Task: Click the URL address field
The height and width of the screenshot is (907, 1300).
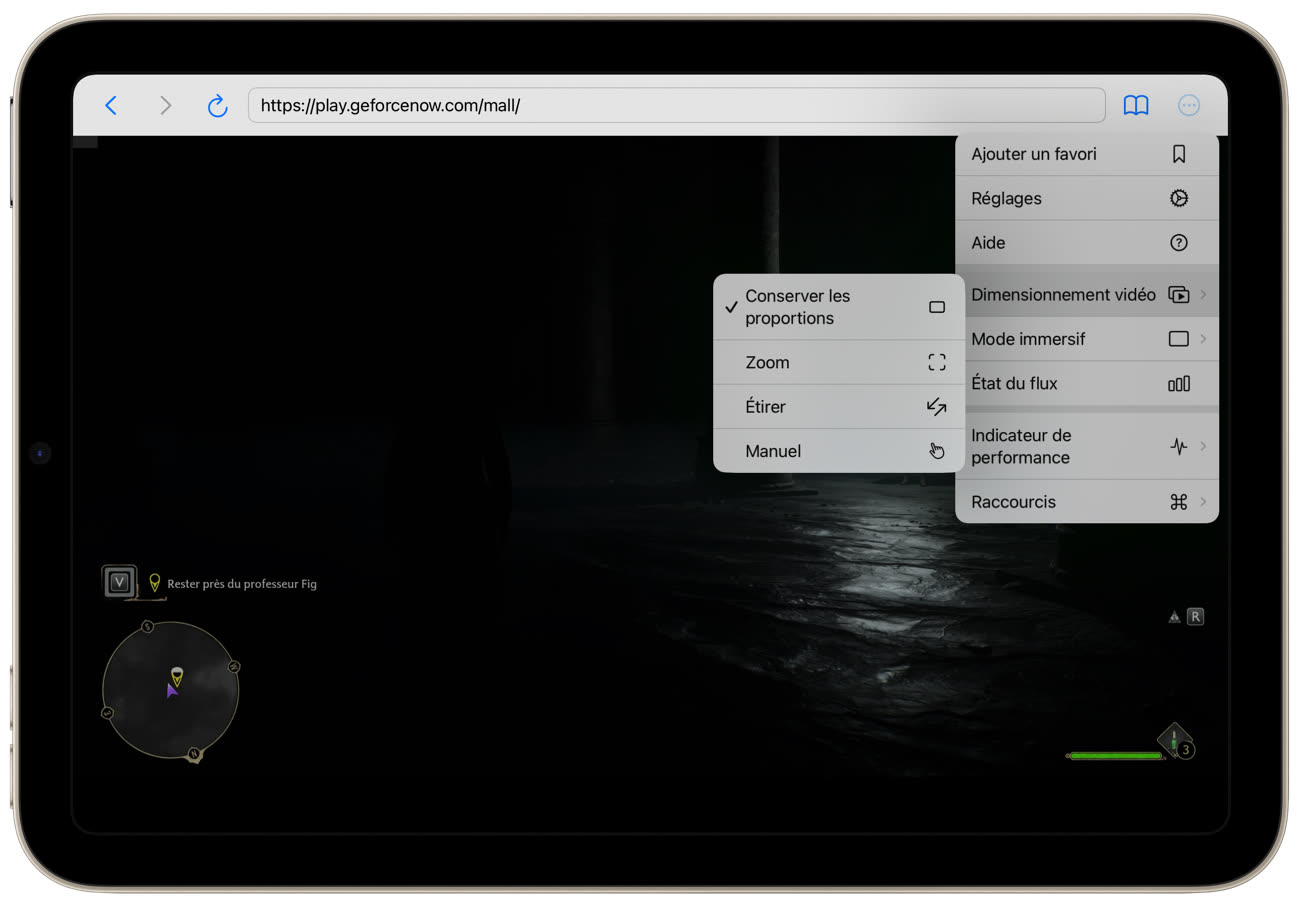Action: pos(676,105)
